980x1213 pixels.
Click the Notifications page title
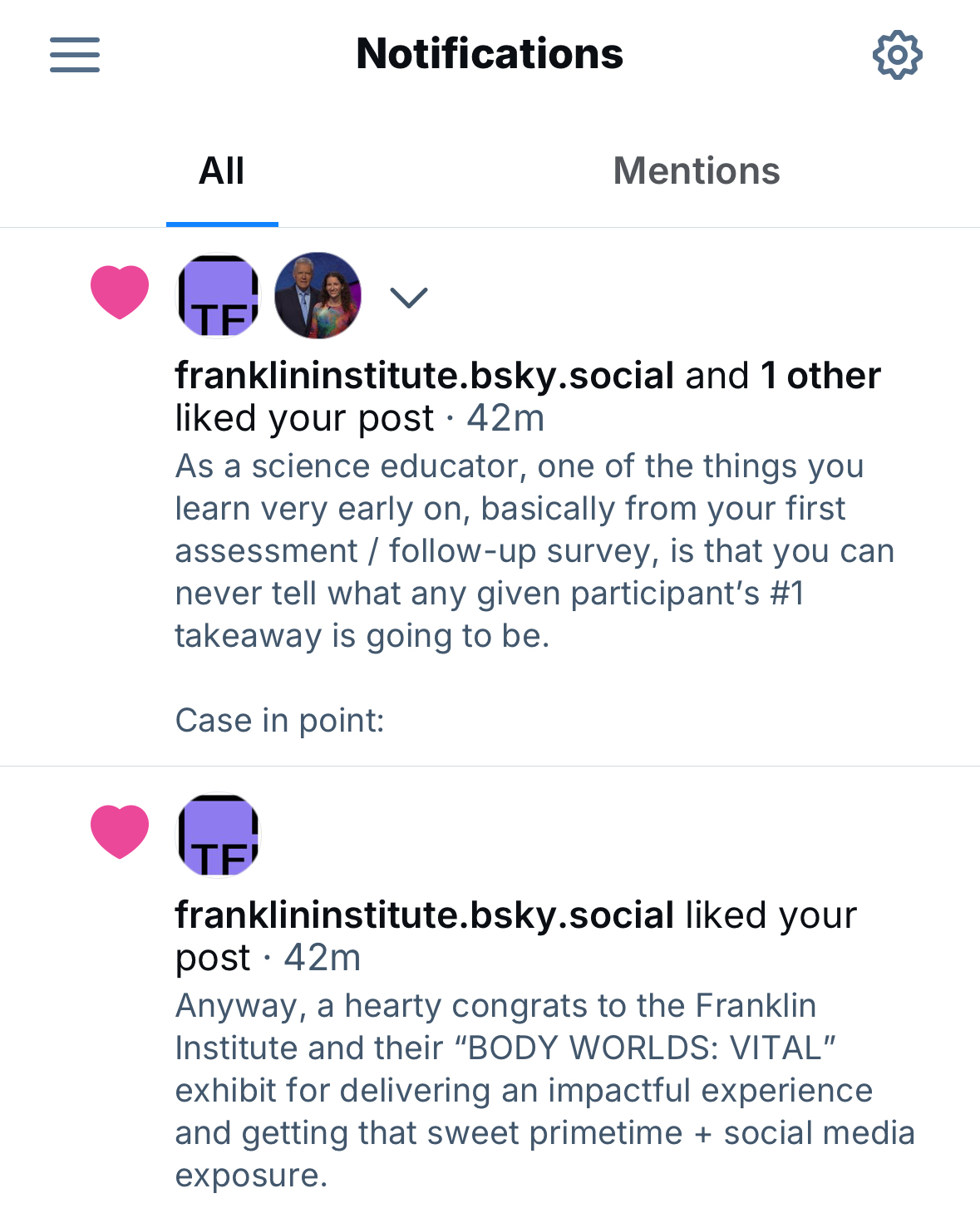click(490, 54)
